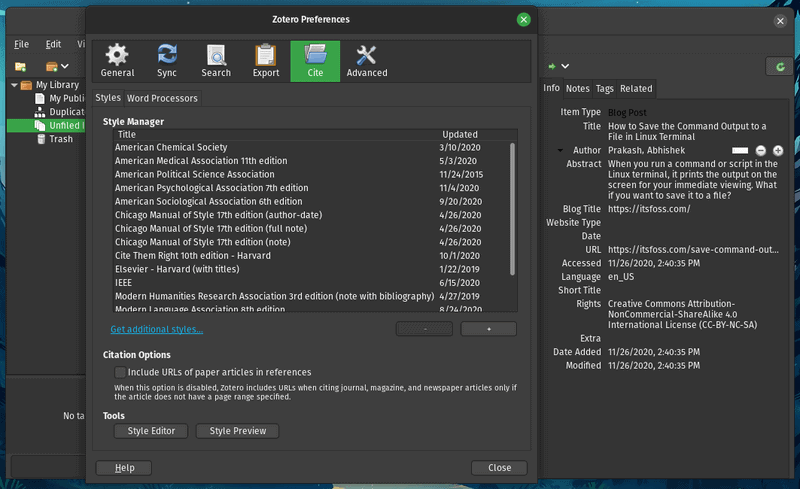Click the New Collection folder icon

[x=20, y=67]
